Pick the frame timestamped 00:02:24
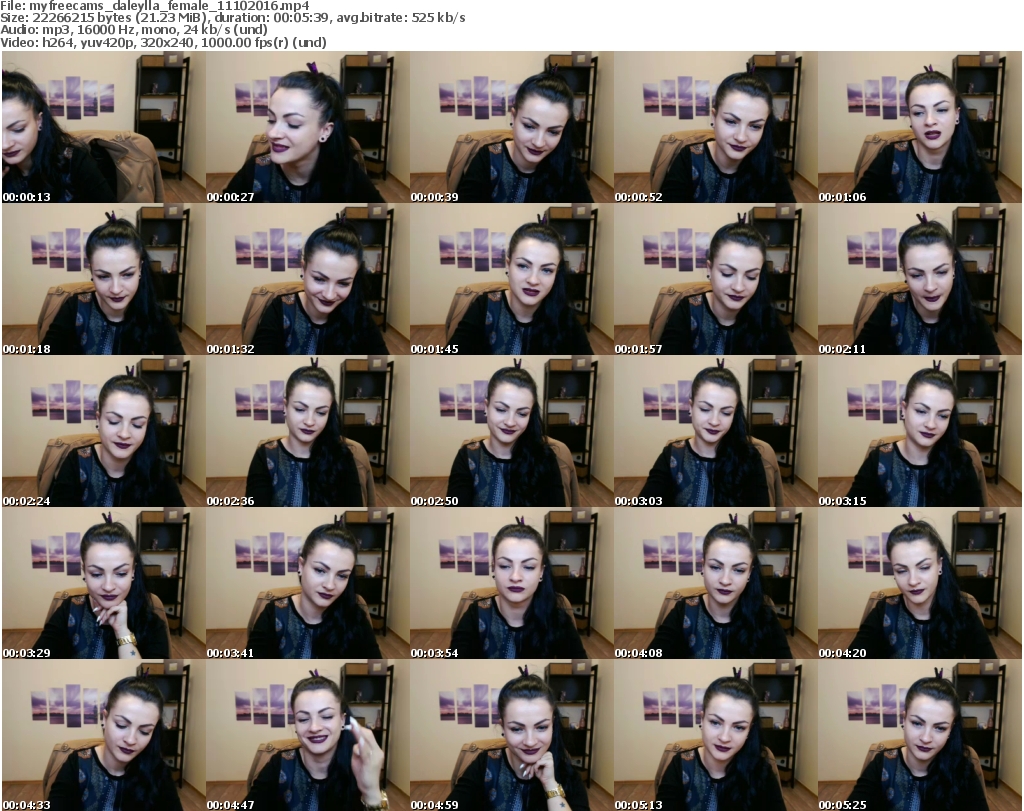This screenshot has width=1024, height=811. click(x=103, y=431)
